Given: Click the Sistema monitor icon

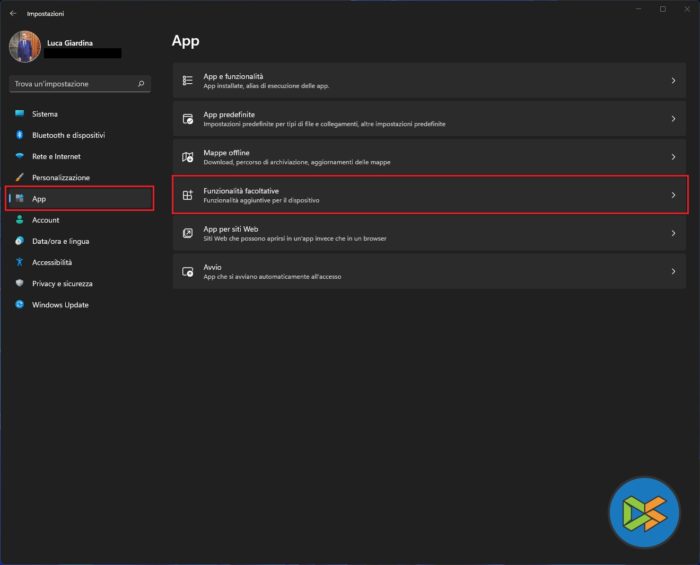Looking at the screenshot, I should click(x=19, y=114).
